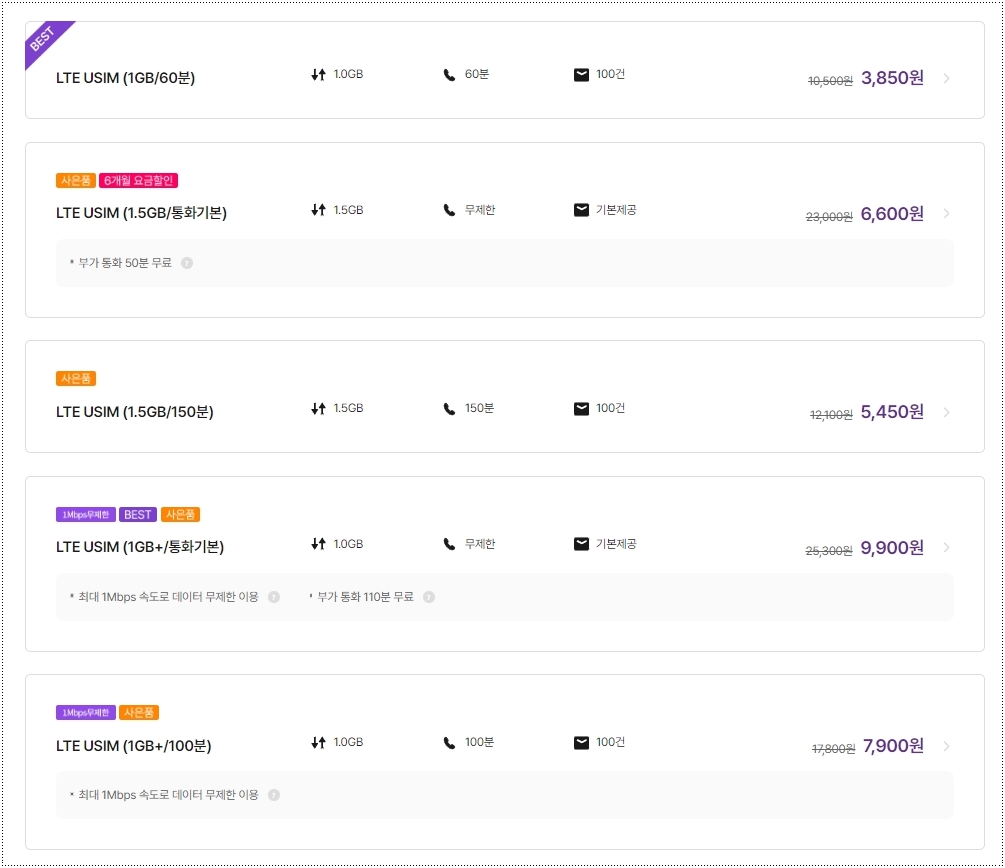Click the chevron arrow on 1.5GB/통화기본 plan

944,213
